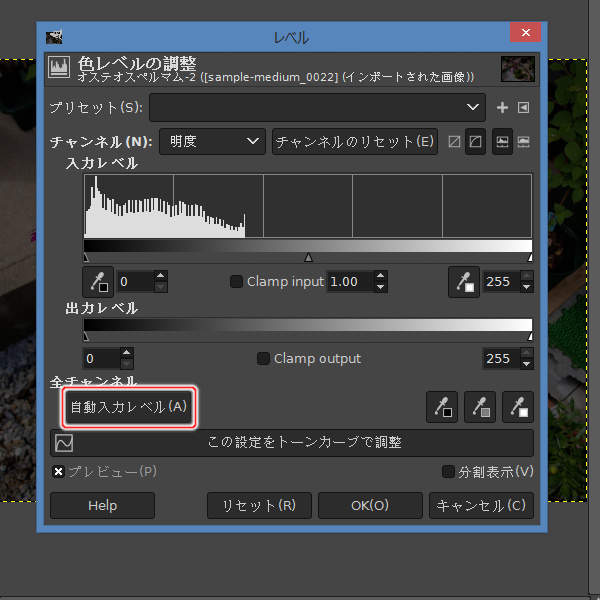This screenshot has width=600, height=600.
Task: Open the preset menu arrow icon
Action: coord(523,108)
